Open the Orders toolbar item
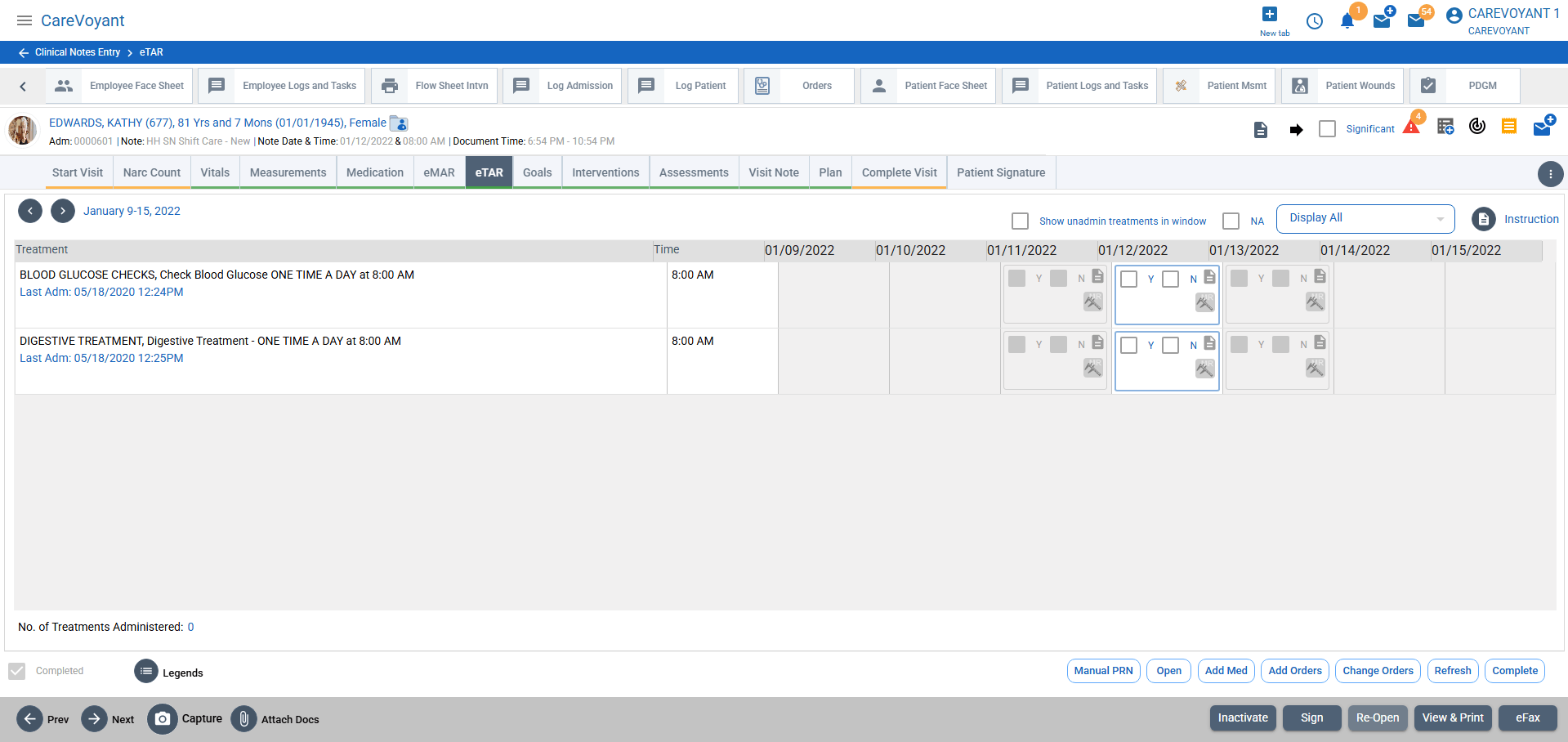 tap(799, 86)
